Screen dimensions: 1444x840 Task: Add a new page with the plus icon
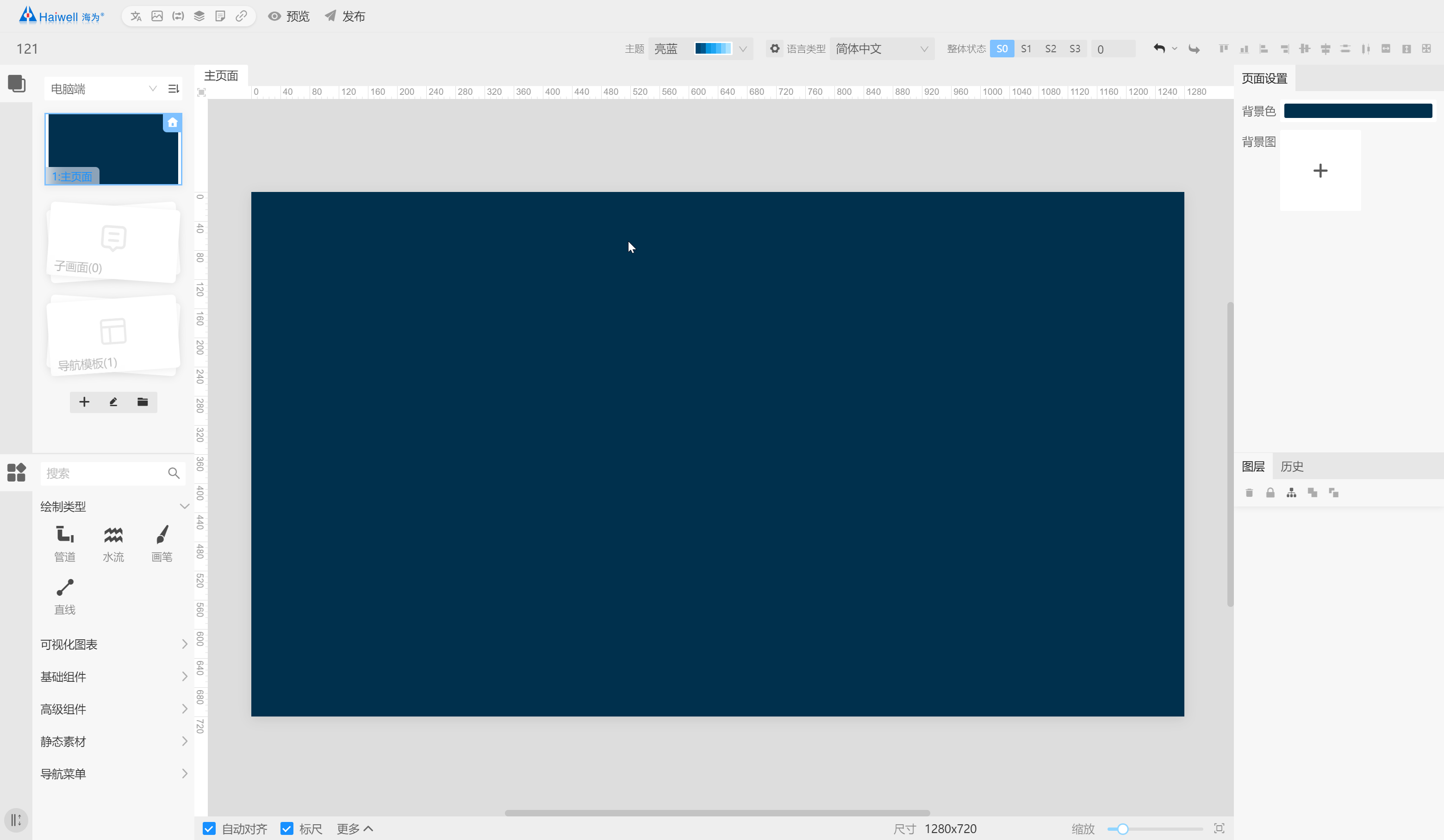click(84, 402)
